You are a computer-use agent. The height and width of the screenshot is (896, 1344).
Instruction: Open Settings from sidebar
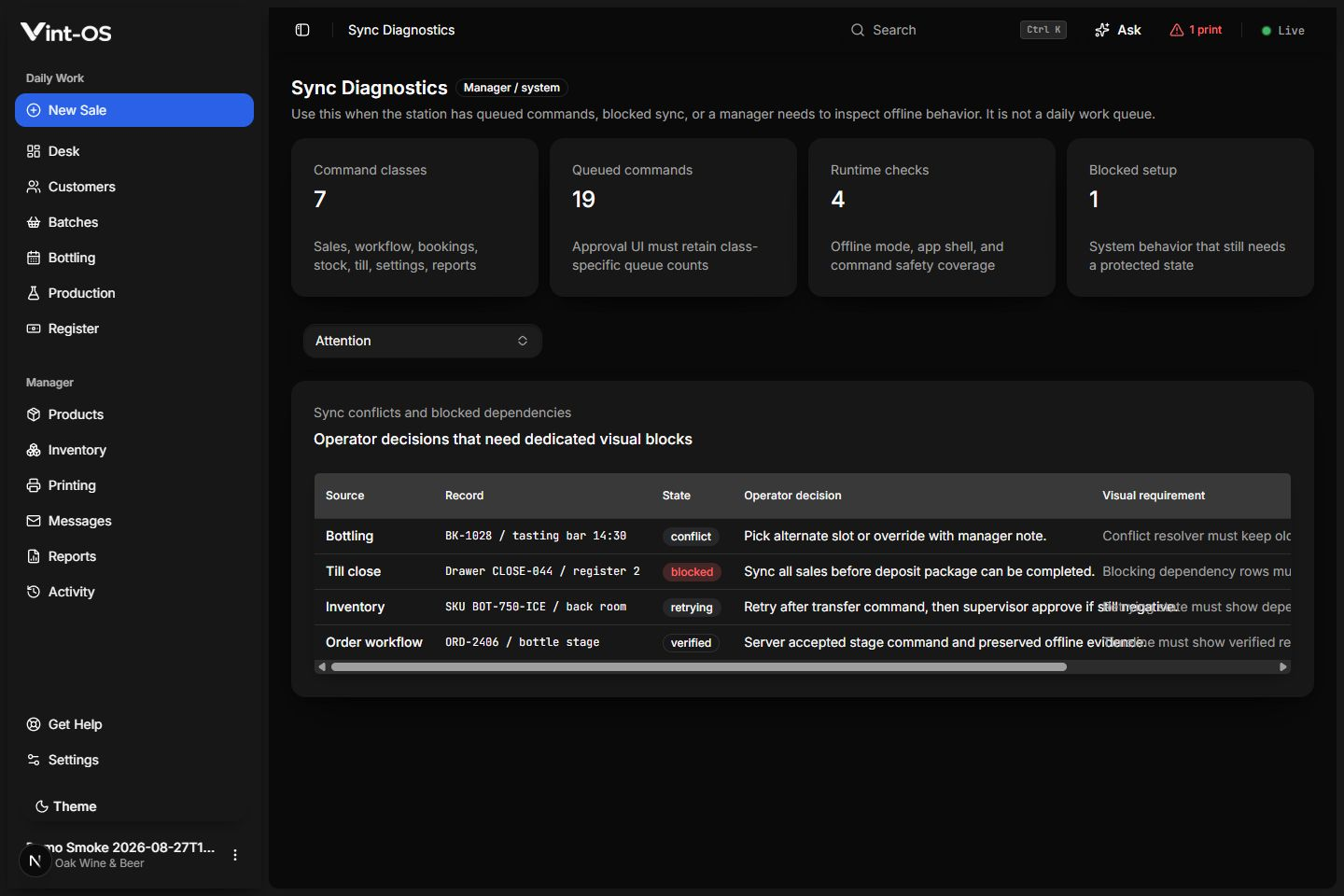(134, 760)
